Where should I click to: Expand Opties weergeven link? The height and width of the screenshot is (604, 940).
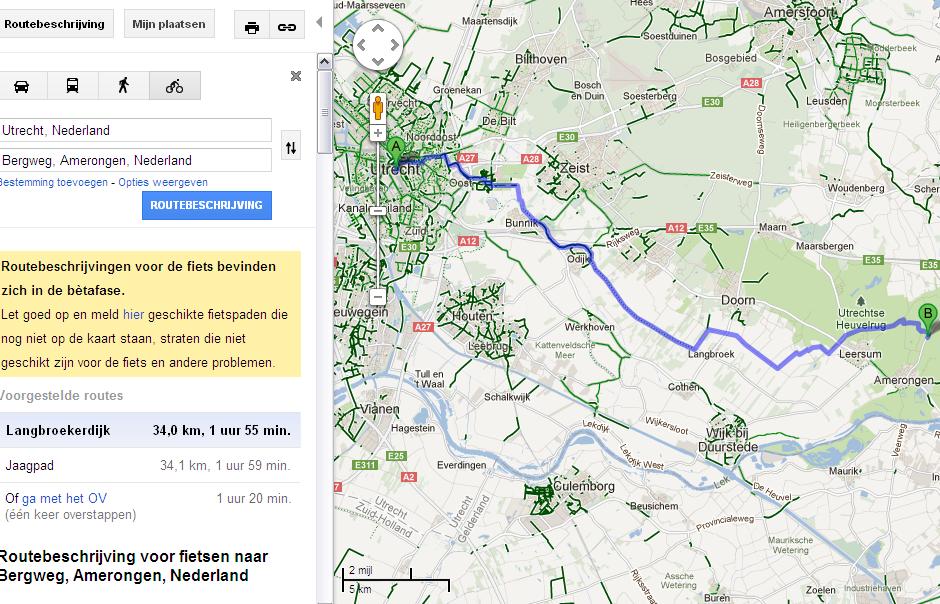pyautogui.click(x=163, y=182)
